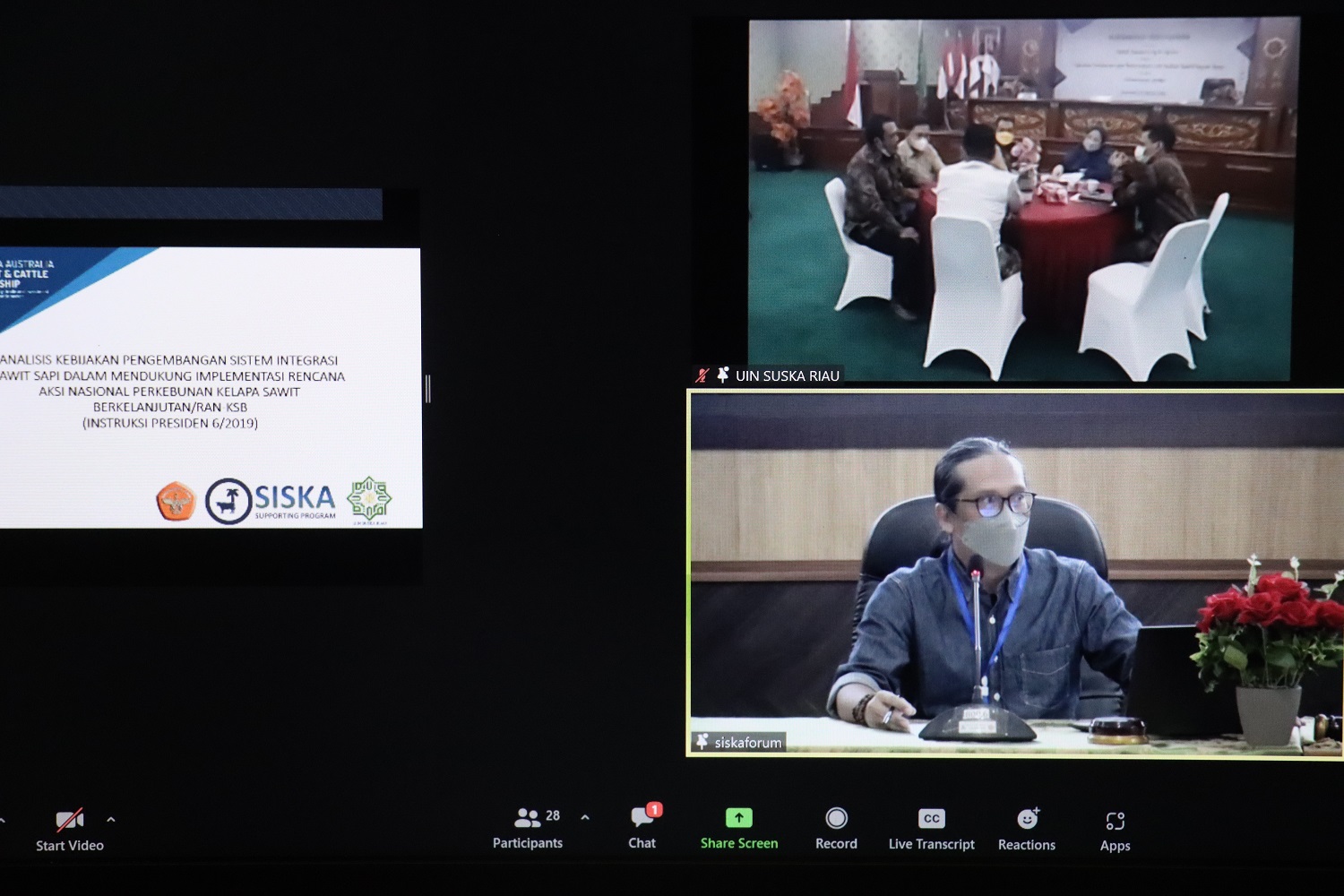Click the pin icon beside siskaforum
This screenshot has height=896, width=1344.
702,742
